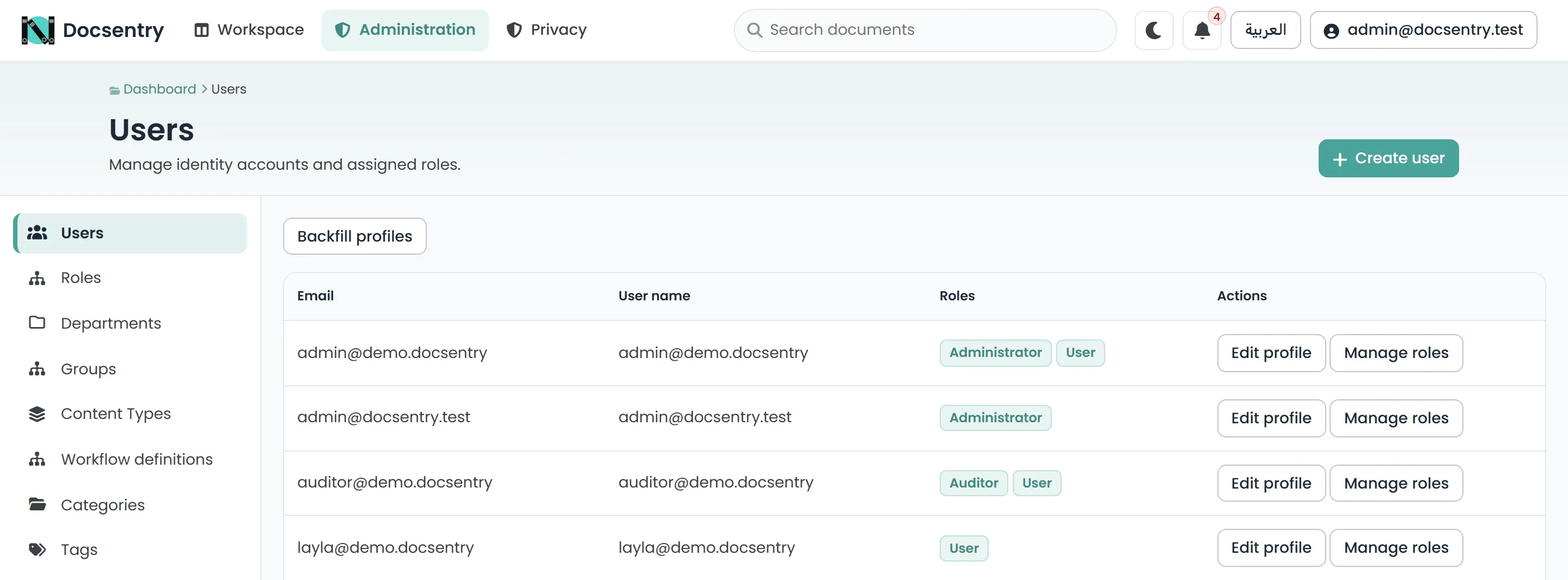The image size is (1568, 580).
Task: Click the Administration shield icon
Action: [342, 30]
